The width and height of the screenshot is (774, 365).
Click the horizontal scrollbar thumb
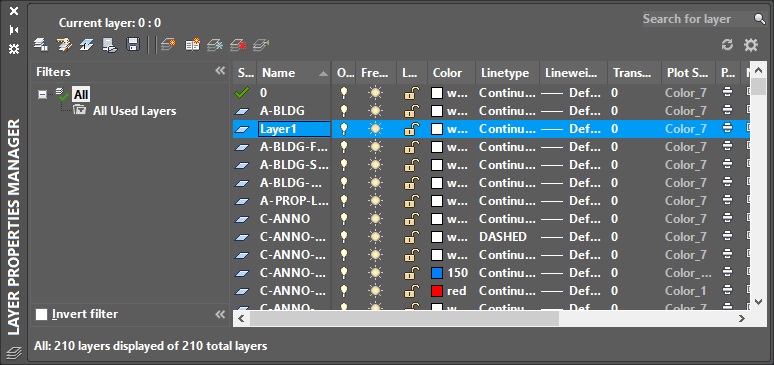click(x=404, y=319)
